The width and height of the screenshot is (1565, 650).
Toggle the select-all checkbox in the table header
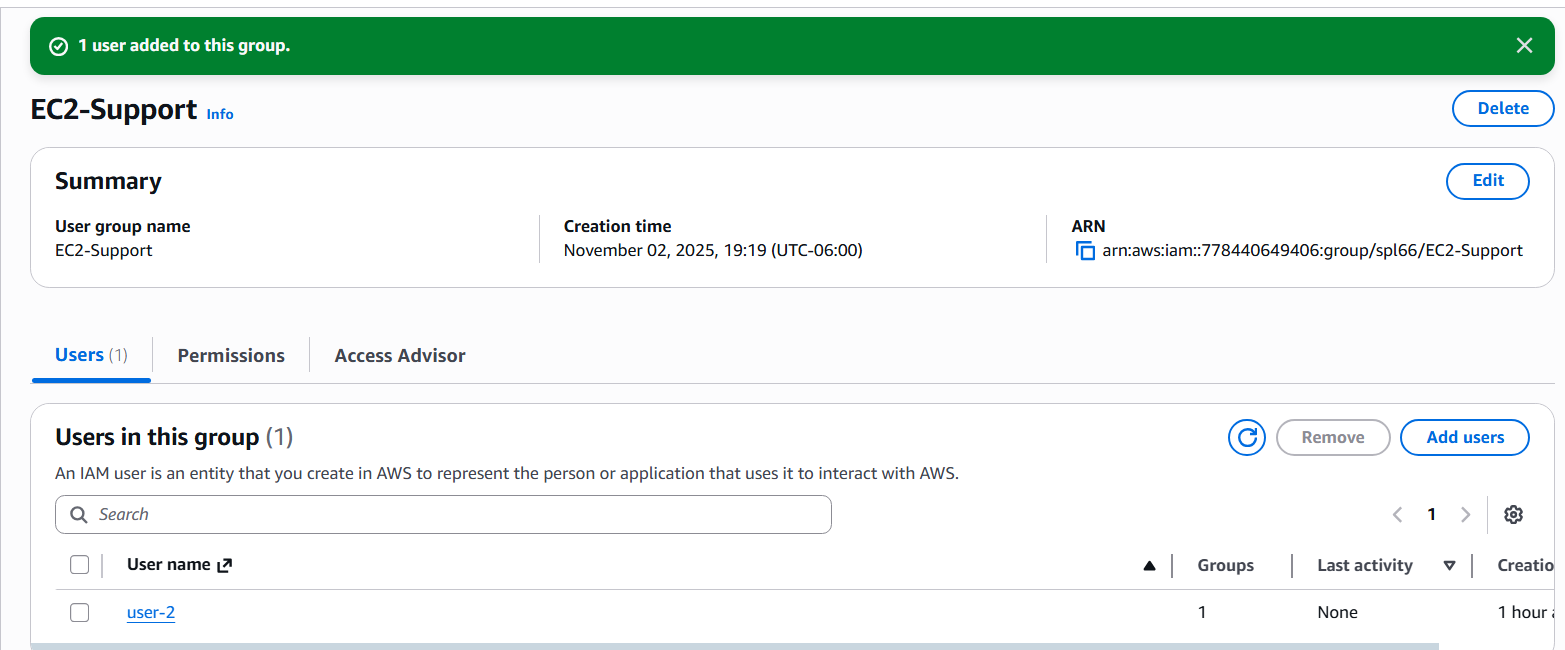pos(79,564)
